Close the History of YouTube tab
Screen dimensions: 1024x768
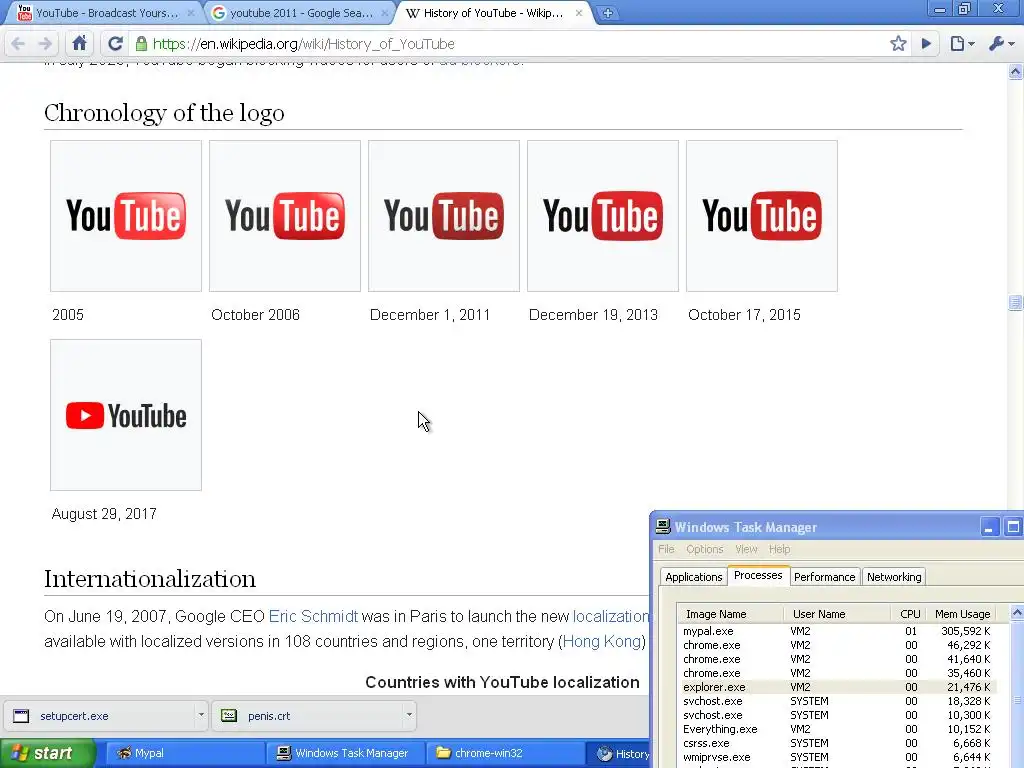(579, 13)
